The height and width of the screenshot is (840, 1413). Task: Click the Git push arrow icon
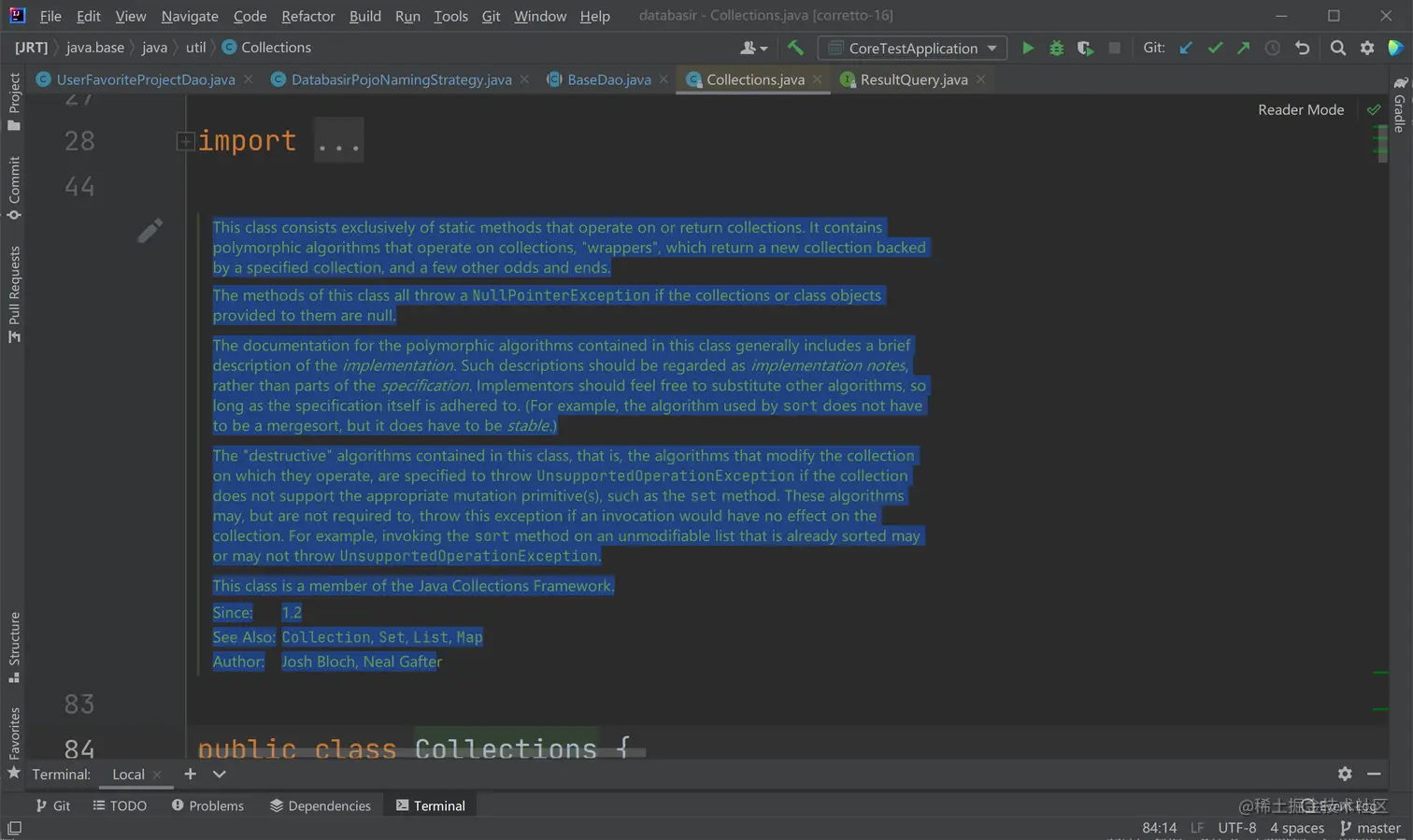[x=1243, y=48]
